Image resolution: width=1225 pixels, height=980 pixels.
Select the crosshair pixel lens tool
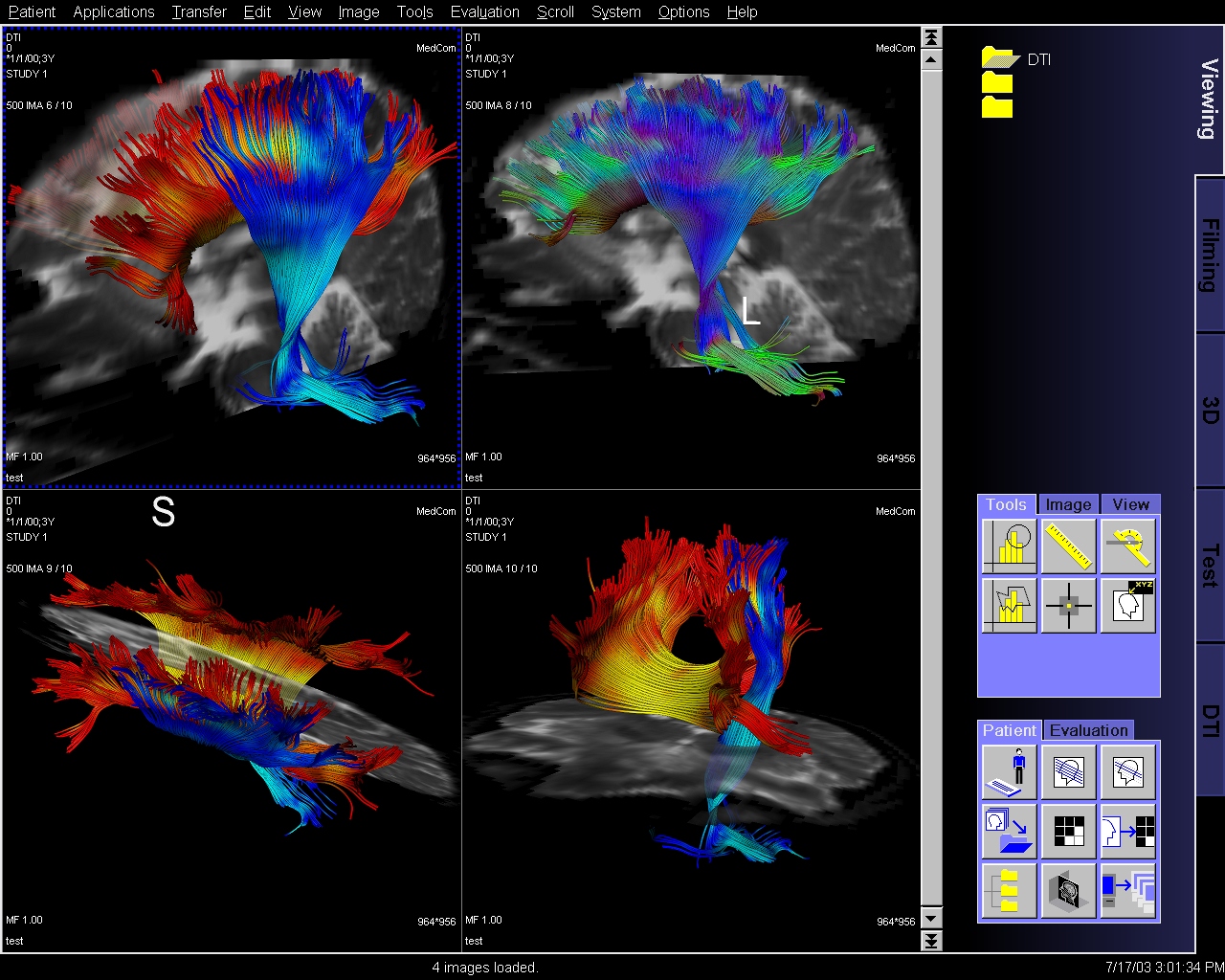[x=1068, y=605]
